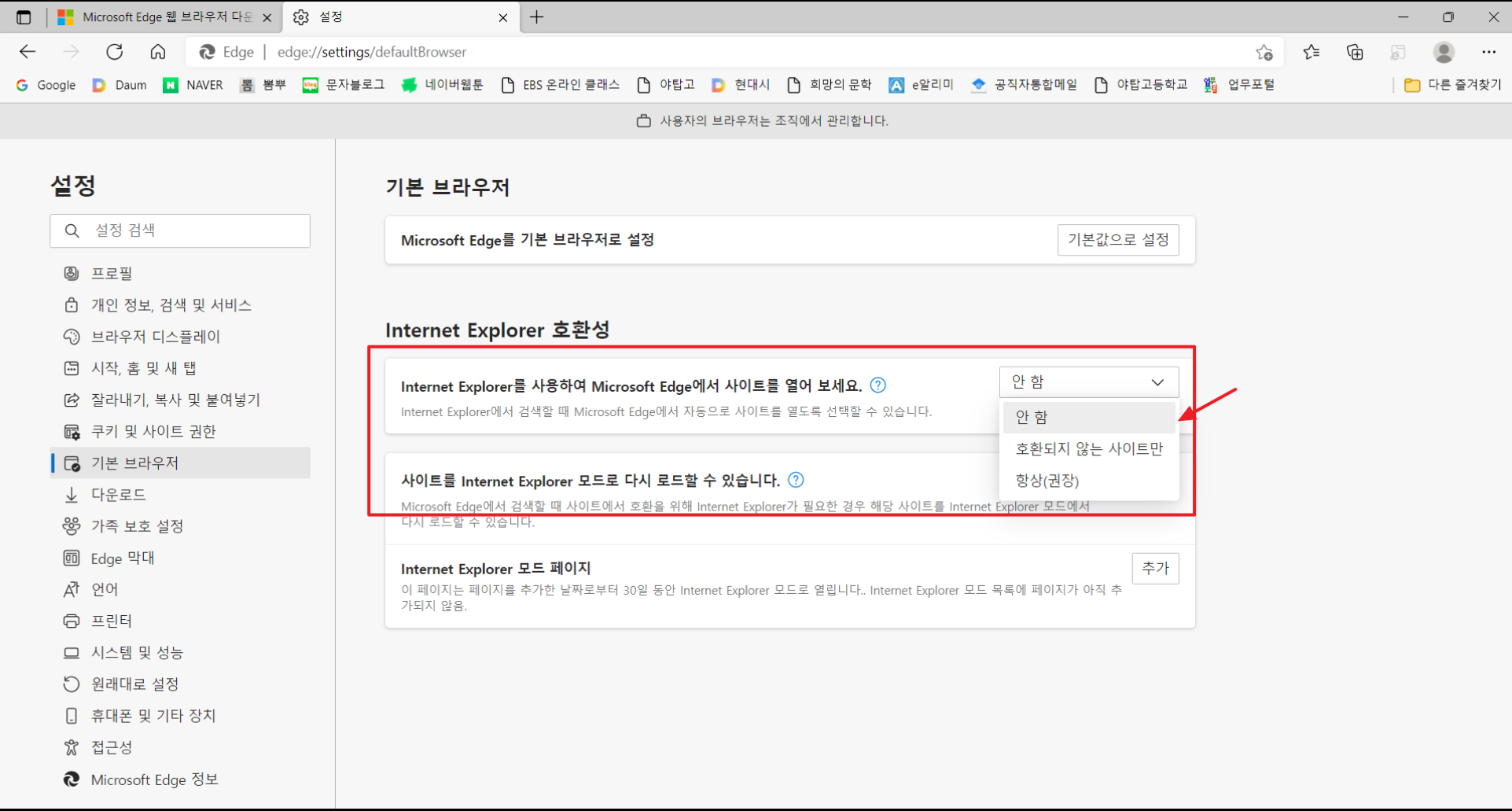This screenshot has height=811, width=1512.
Task: Open the Daum bookmark
Action: tap(120, 85)
